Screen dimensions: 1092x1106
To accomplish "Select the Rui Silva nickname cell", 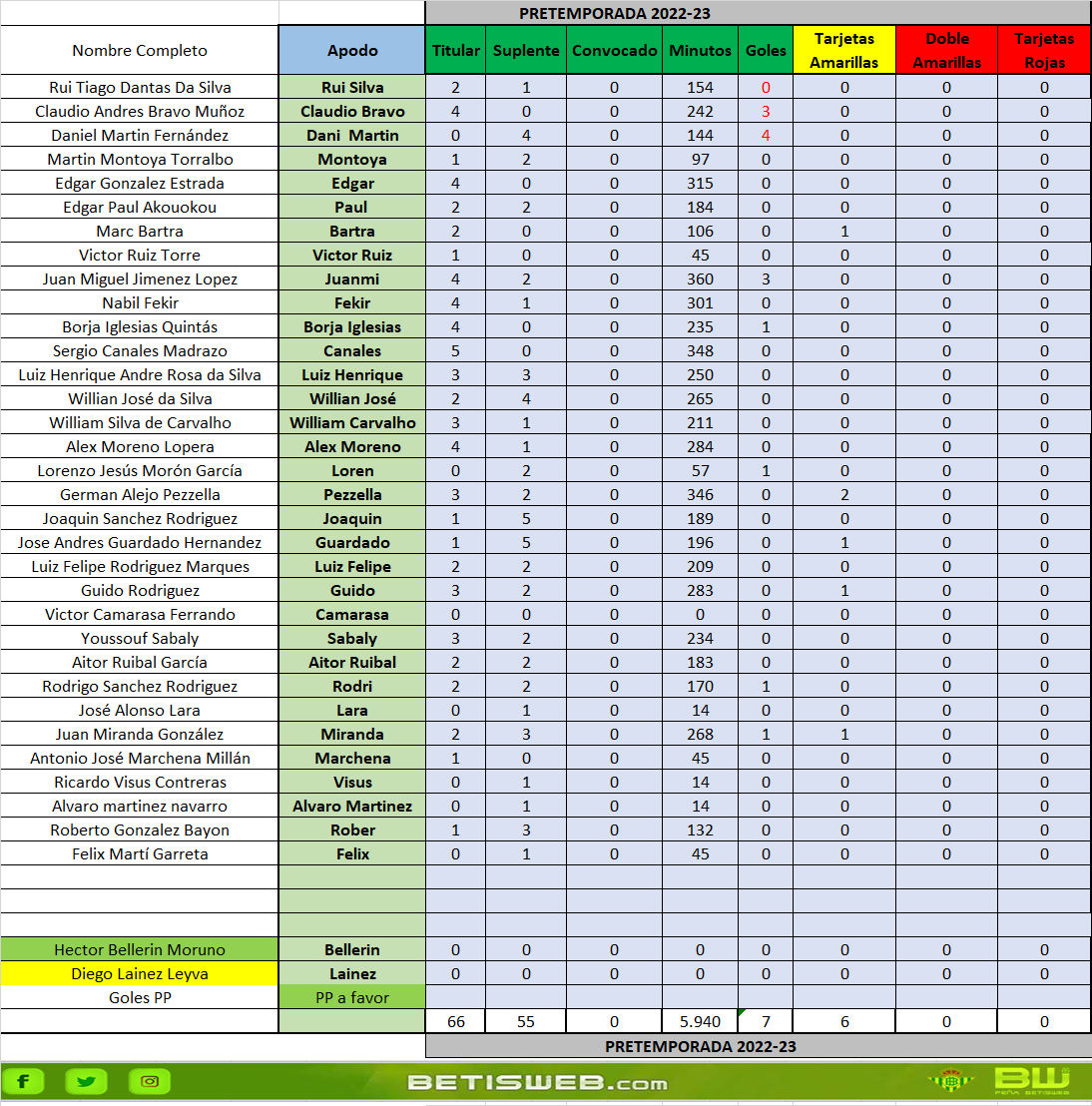I will click(352, 88).
